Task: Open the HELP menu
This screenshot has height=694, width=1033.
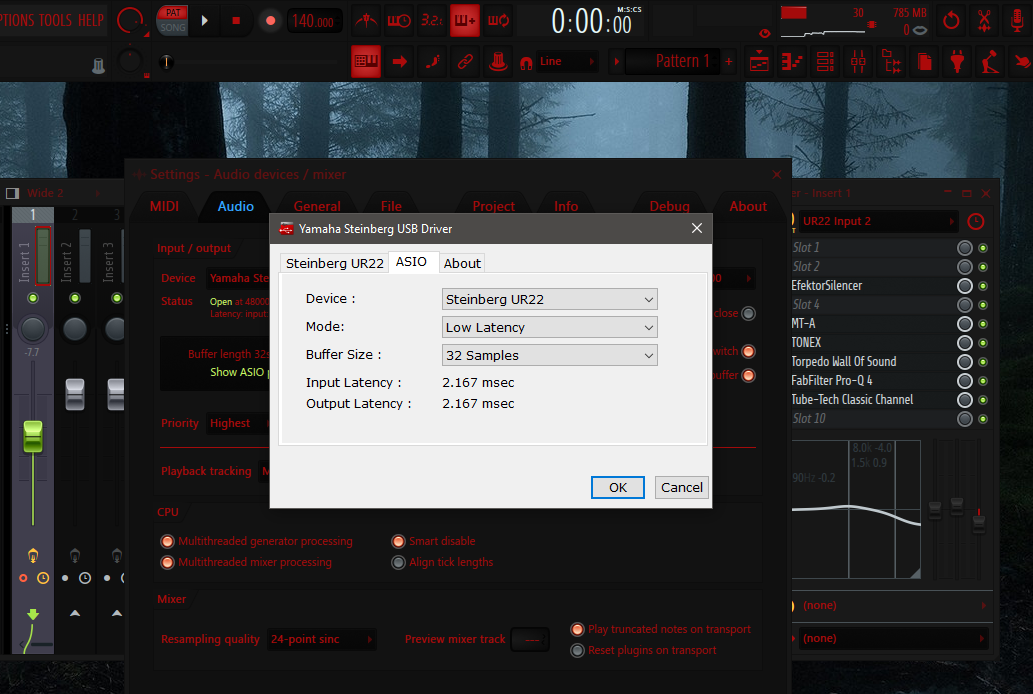Action: tap(91, 20)
